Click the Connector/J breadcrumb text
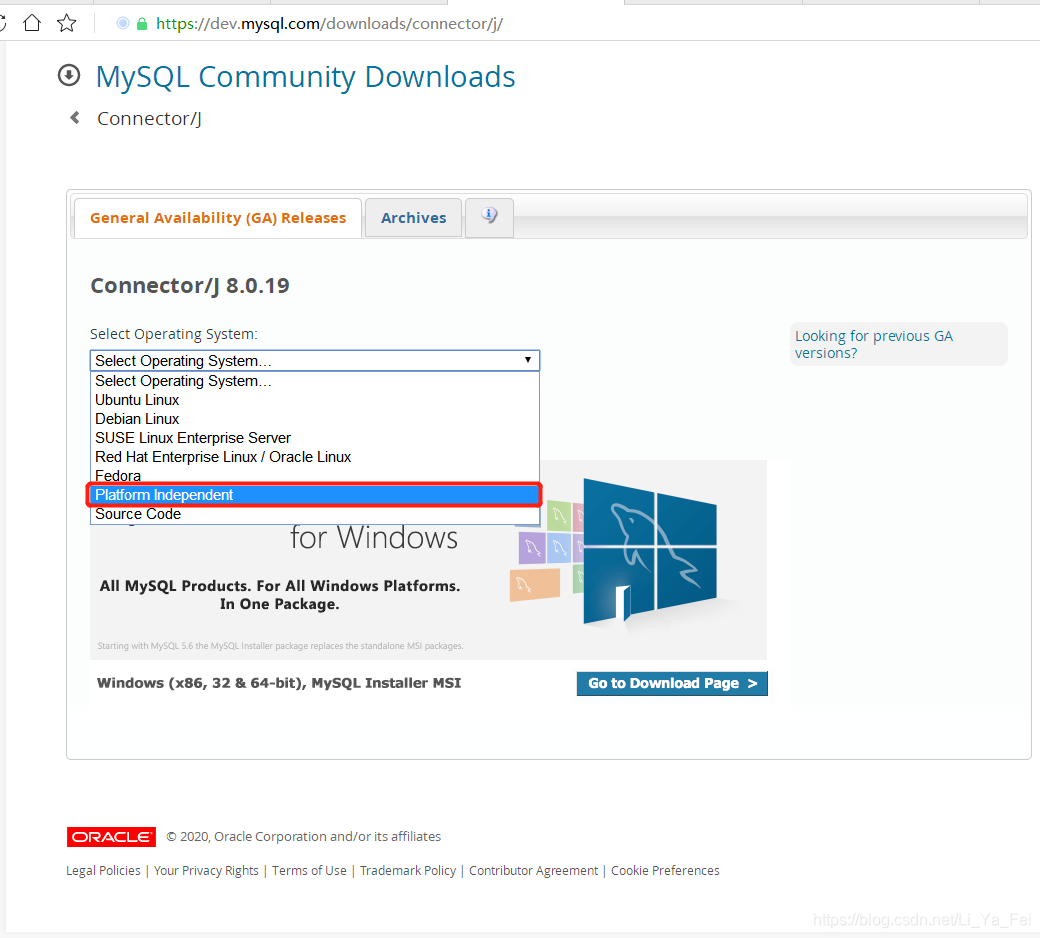The height and width of the screenshot is (938, 1040). (149, 119)
